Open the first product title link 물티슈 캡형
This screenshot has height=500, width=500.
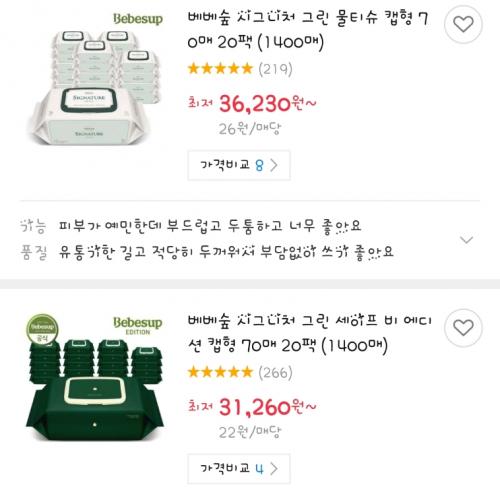tap(307, 30)
